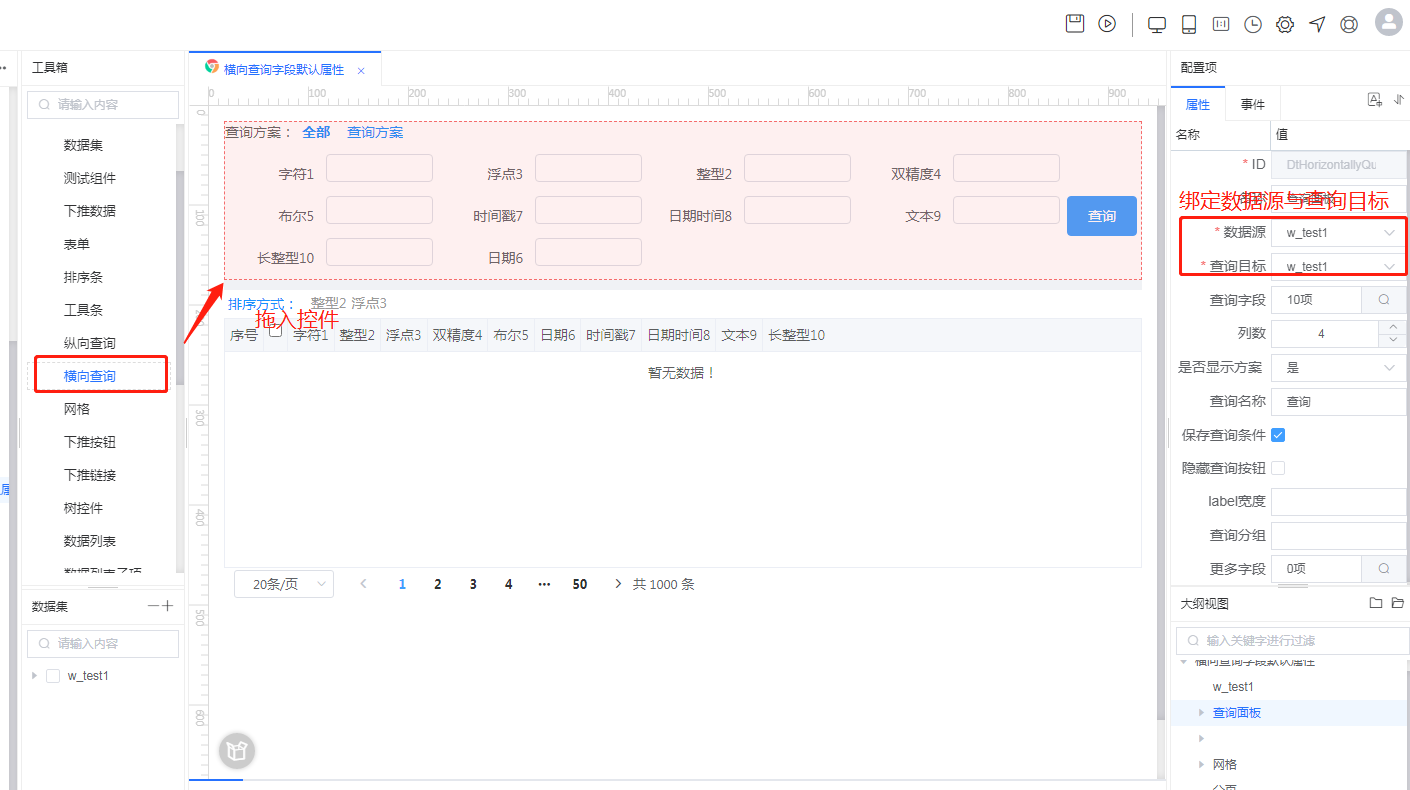Click the save floppy disk icon
Image resolution: width=1410 pixels, height=790 pixels.
(x=1075, y=24)
